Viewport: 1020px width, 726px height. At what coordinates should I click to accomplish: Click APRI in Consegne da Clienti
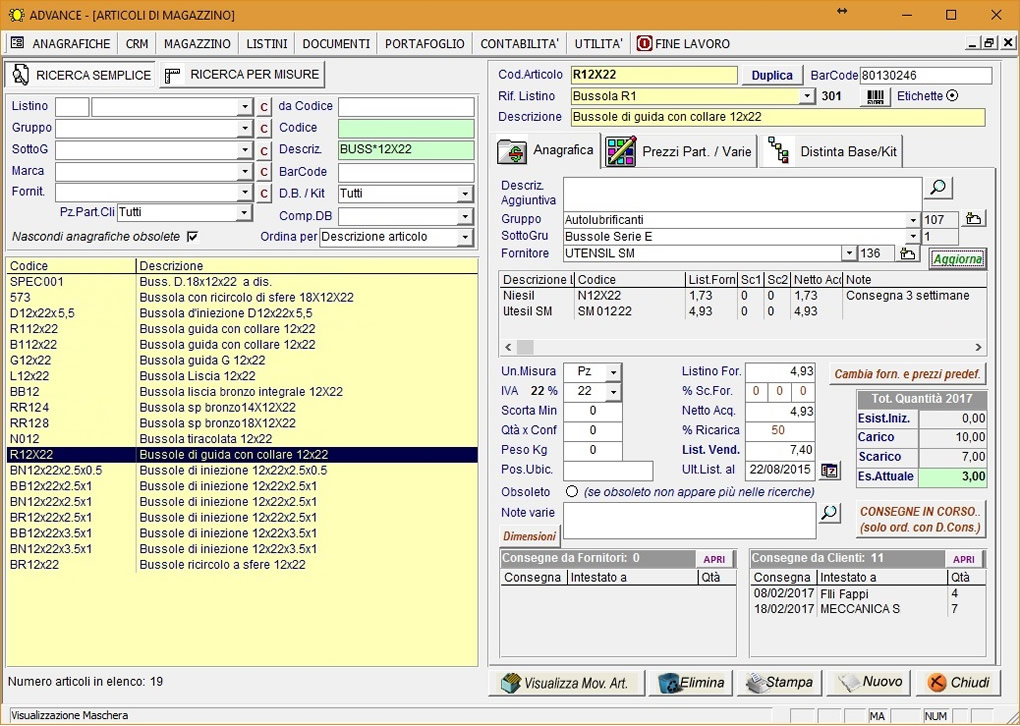pyautogui.click(x=964, y=559)
